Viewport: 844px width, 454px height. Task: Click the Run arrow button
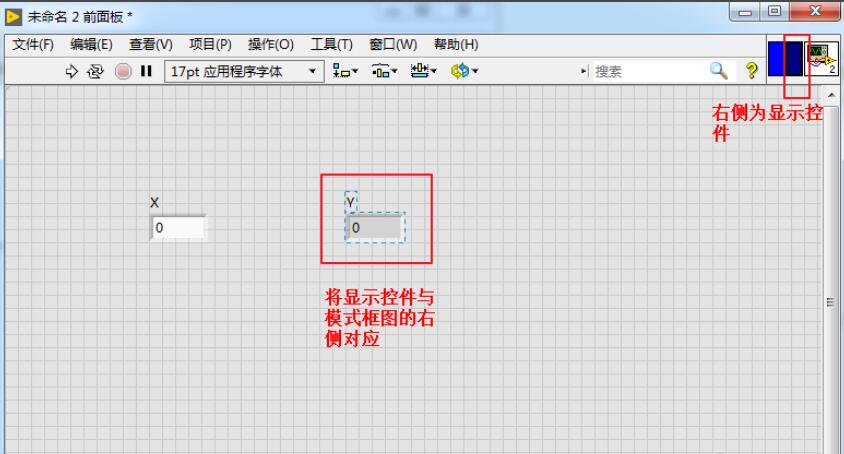coord(71,71)
